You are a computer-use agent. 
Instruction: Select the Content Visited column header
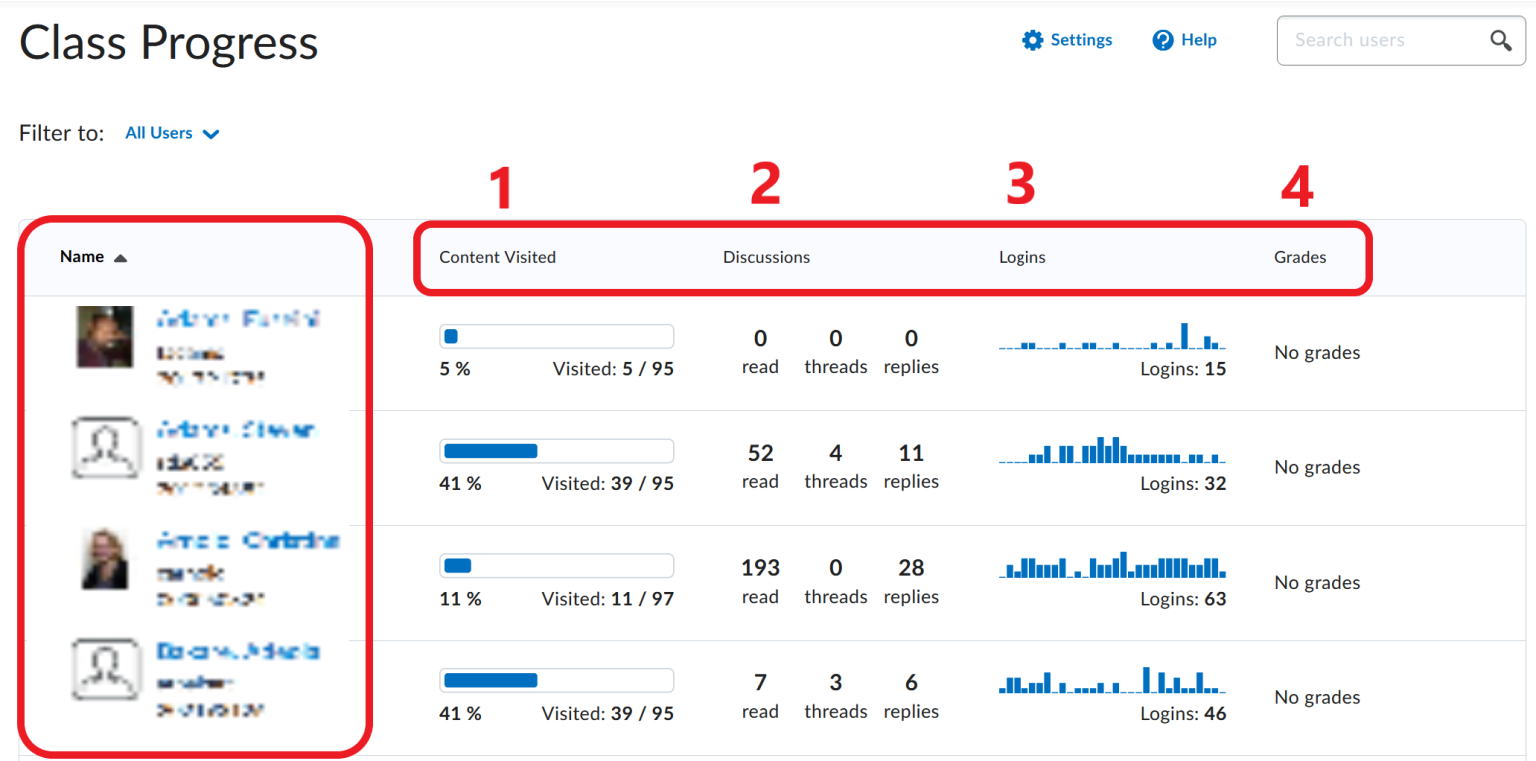pyautogui.click(x=497, y=257)
